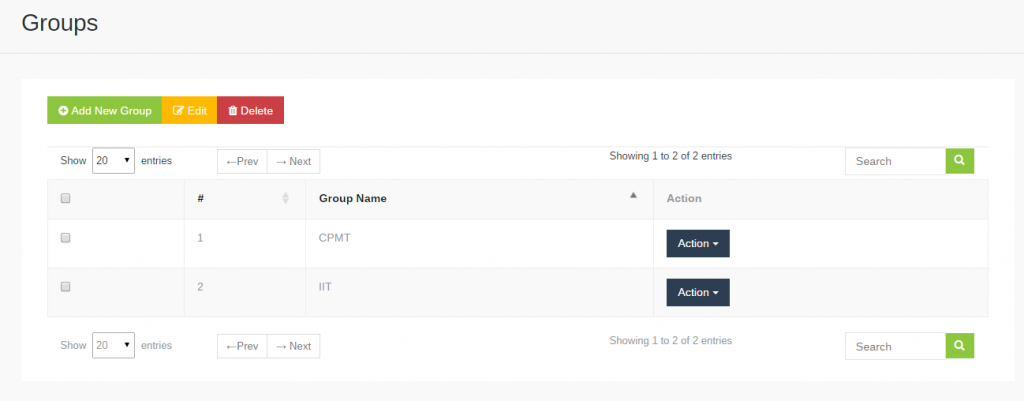Click the red Delete trash button
Screen dimensions: 1024x401
coord(250,110)
